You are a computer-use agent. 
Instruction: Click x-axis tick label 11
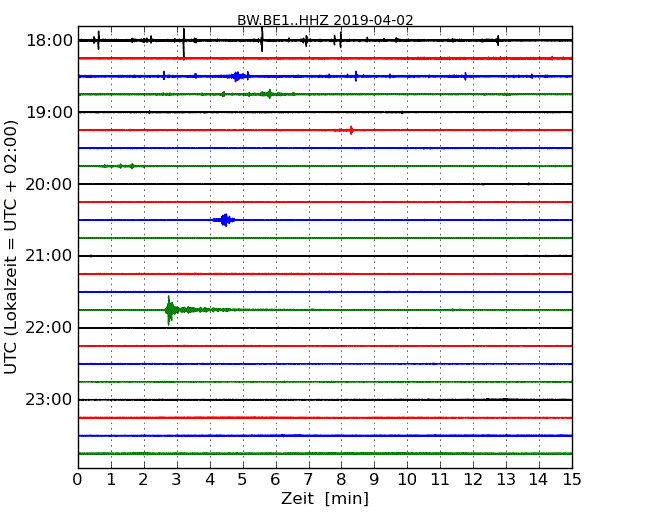point(440,480)
